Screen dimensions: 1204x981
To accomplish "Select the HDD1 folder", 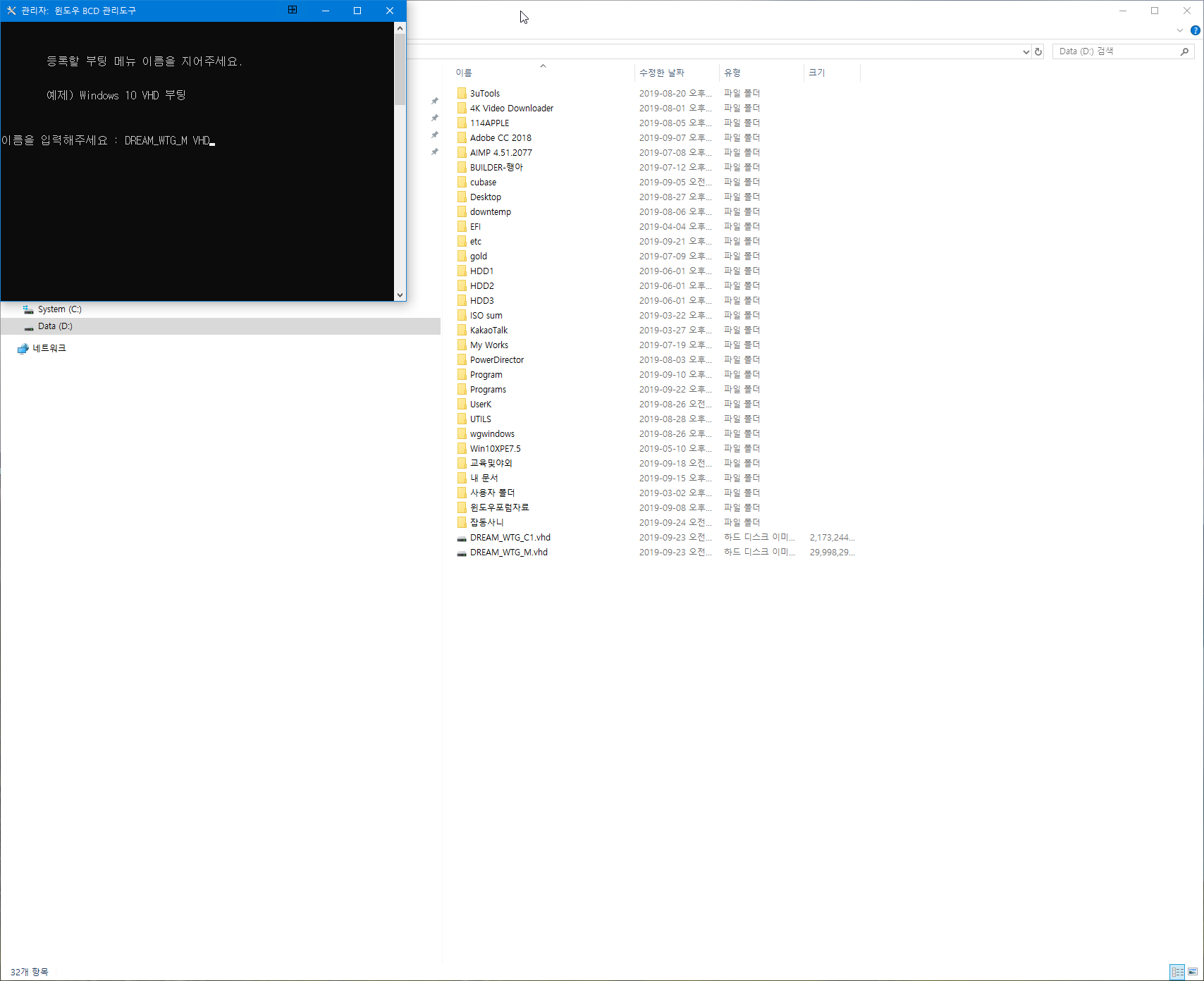I will pos(482,271).
